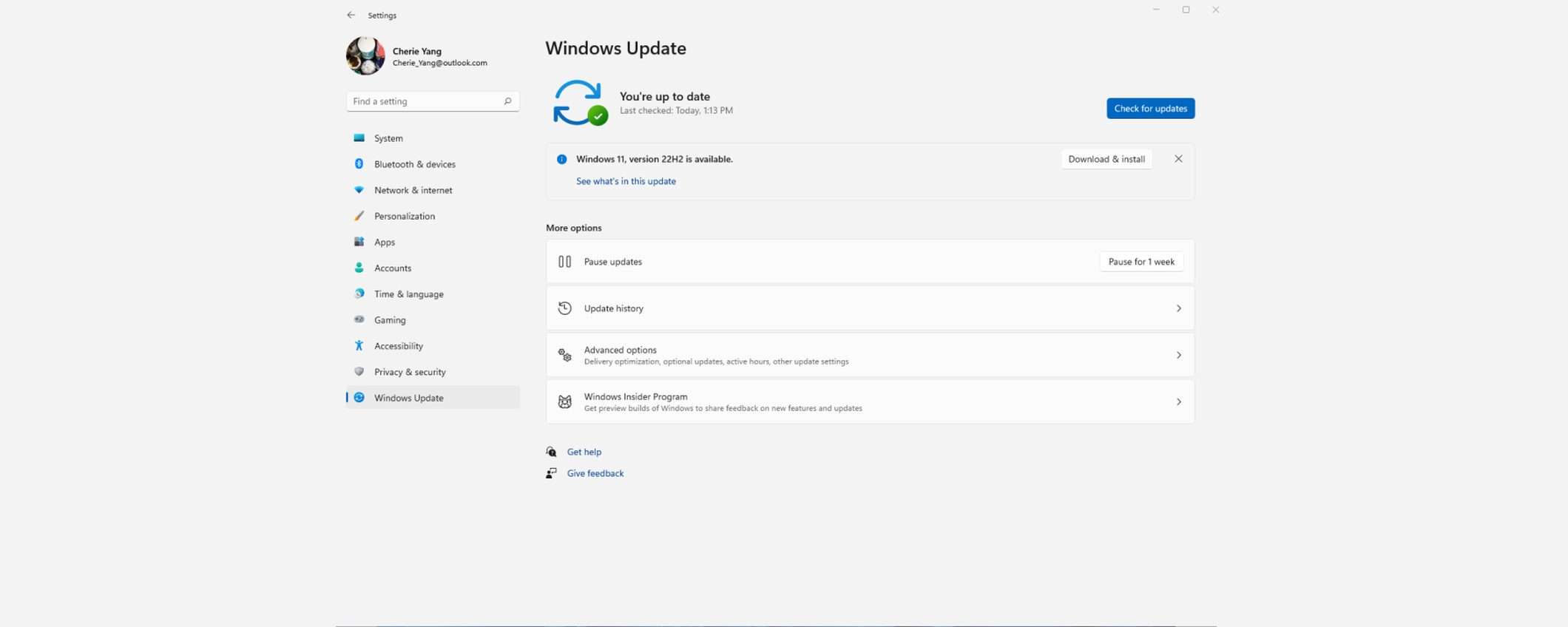Image resolution: width=1568 pixels, height=627 pixels.
Task: Click the Privacy & security shield icon
Action: (x=359, y=371)
